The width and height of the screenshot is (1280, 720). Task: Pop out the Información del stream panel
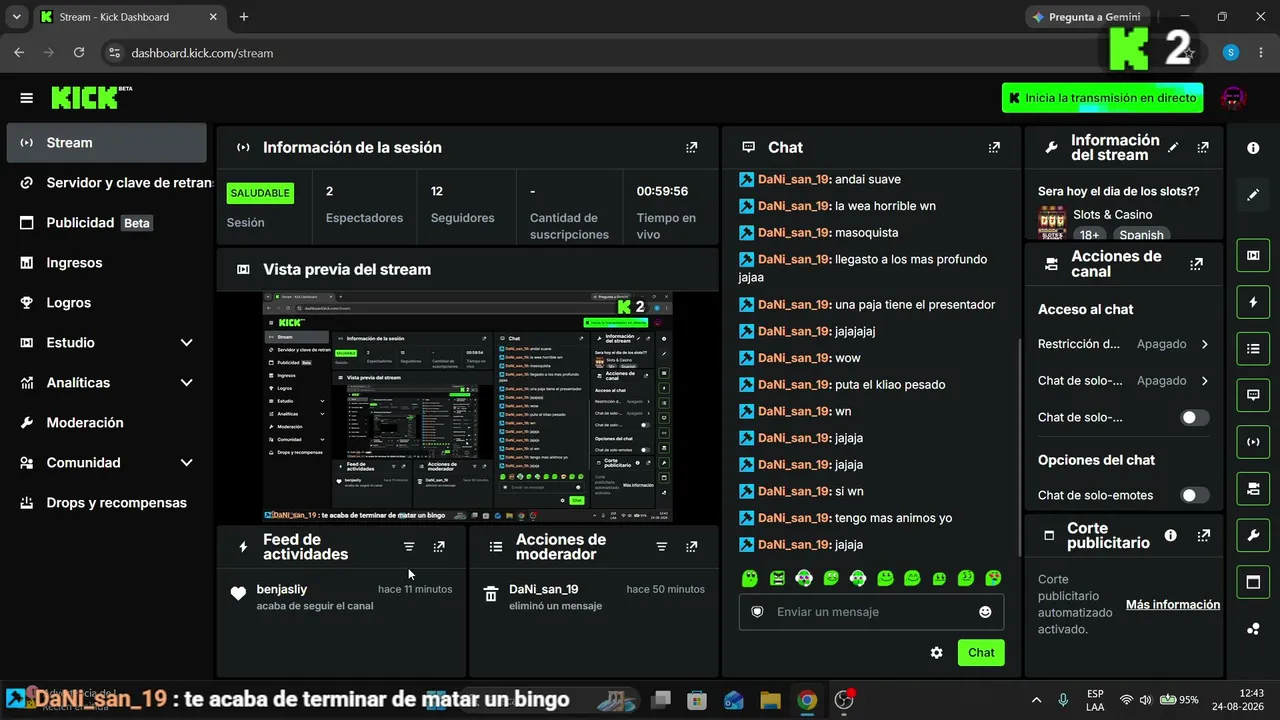[1203, 147]
